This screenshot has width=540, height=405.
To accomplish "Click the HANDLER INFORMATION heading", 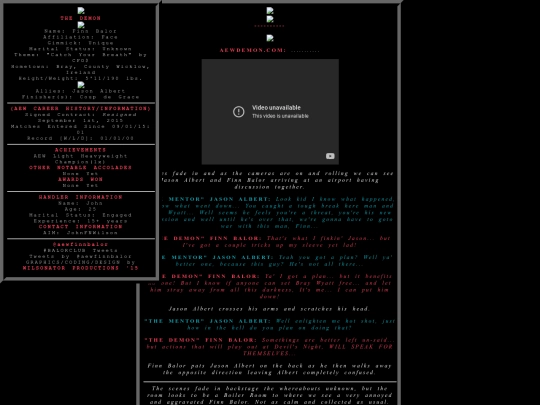I will pos(81,197).
